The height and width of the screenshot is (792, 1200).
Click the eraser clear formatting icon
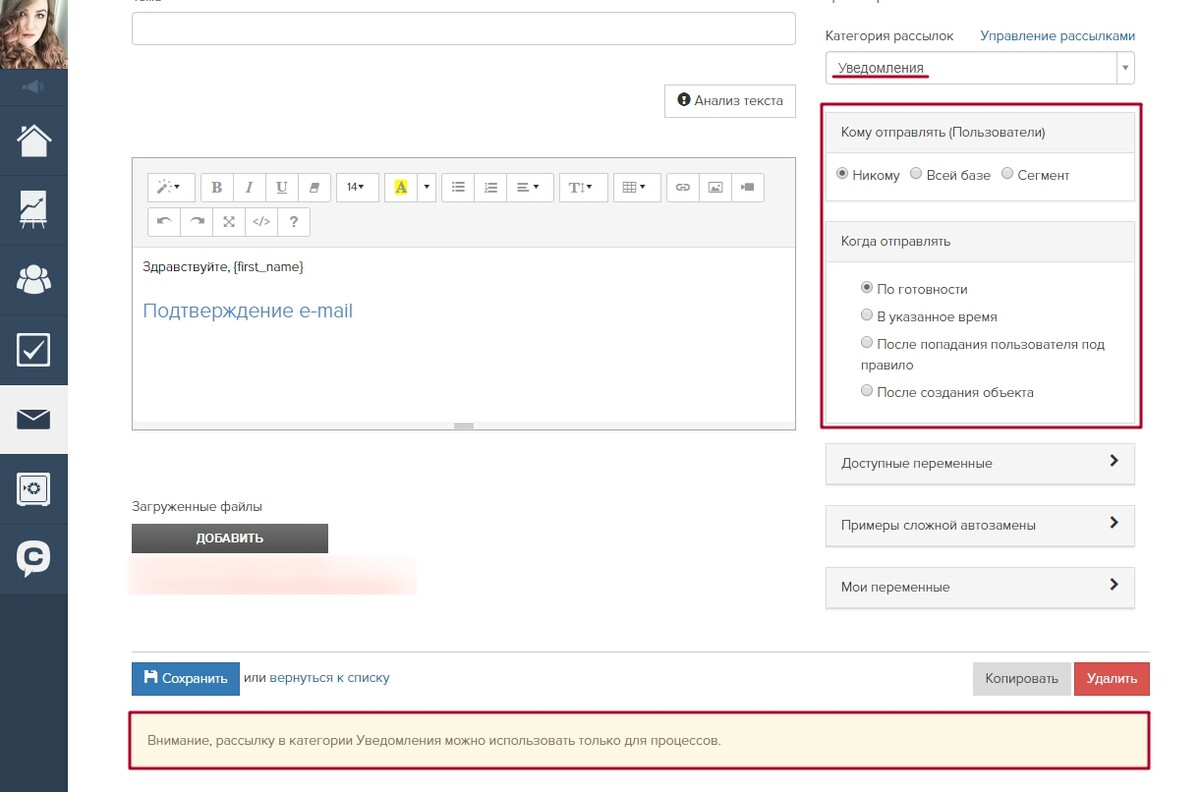314,187
